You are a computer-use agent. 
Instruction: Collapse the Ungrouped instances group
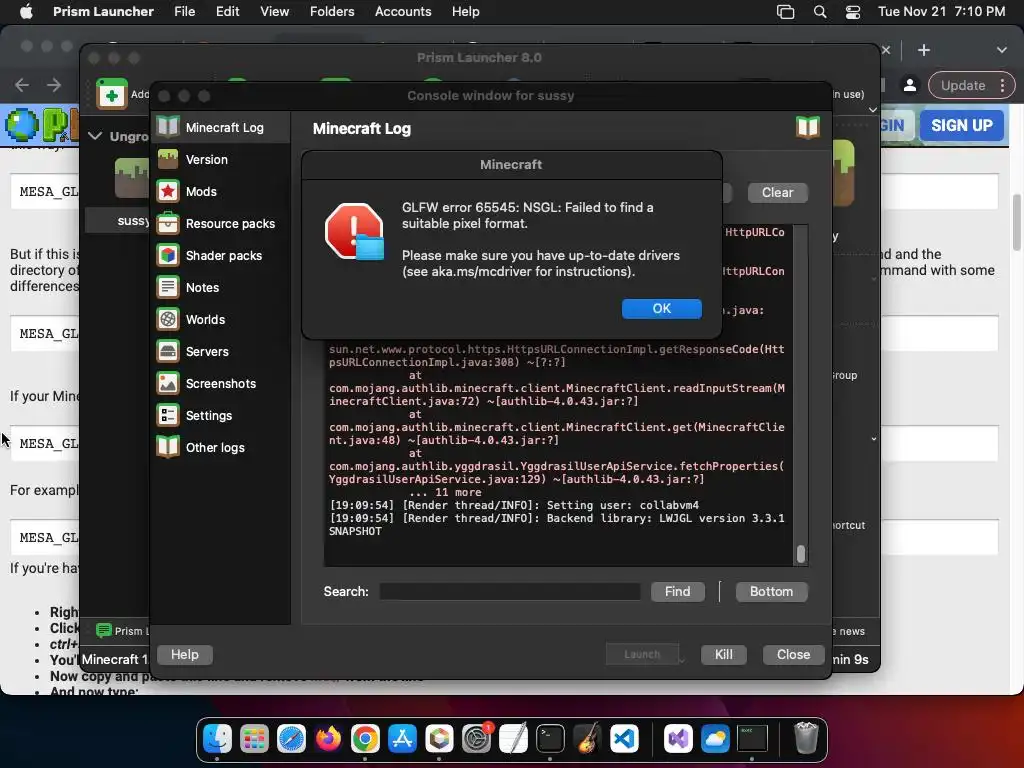point(95,136)
